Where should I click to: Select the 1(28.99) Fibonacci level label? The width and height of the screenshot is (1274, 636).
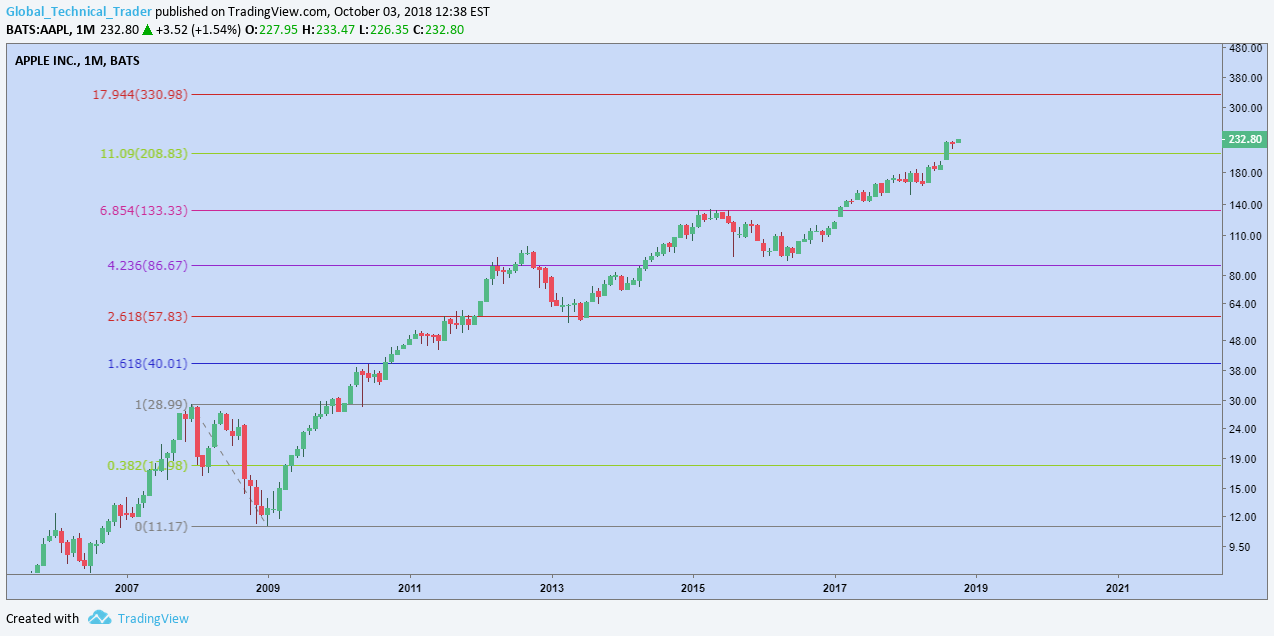tap(161, 404)
